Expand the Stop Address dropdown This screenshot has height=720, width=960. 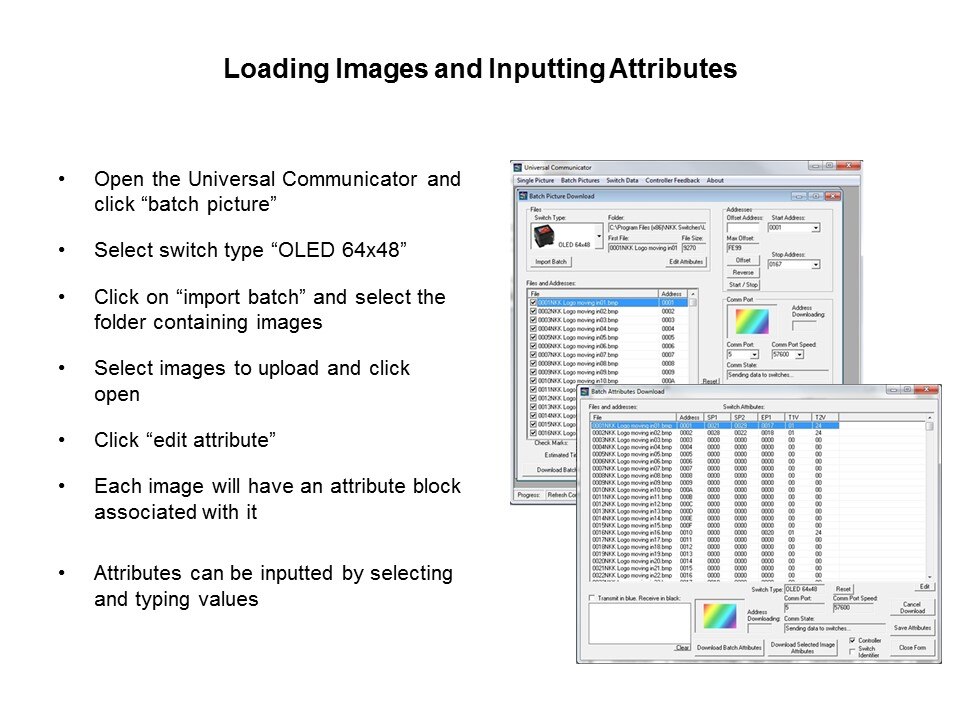816,265
